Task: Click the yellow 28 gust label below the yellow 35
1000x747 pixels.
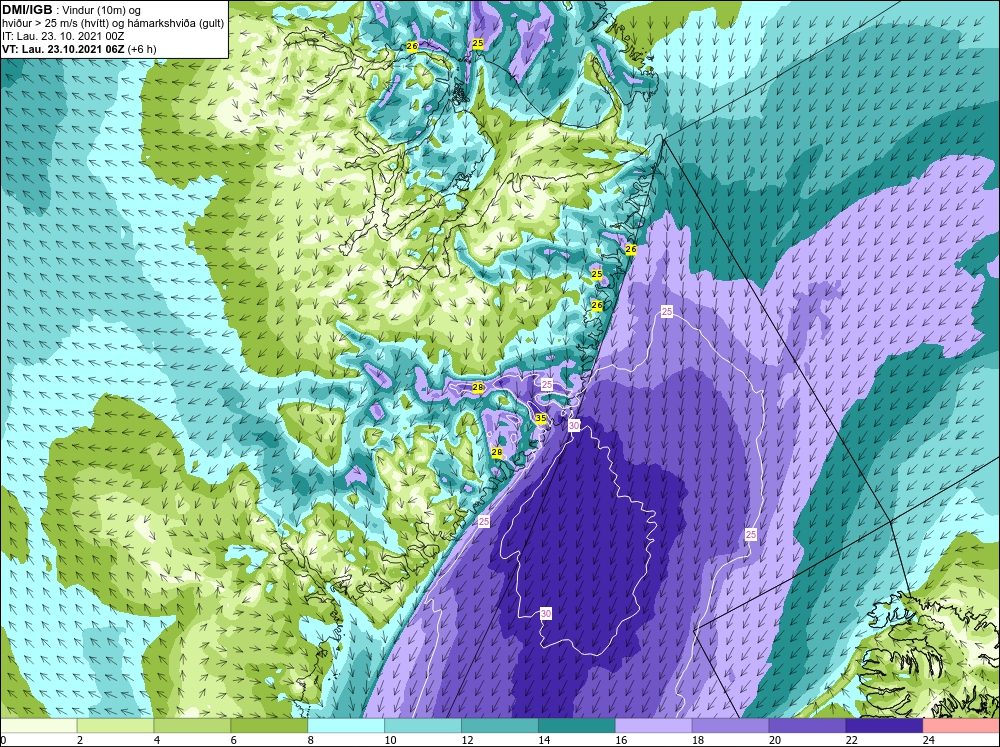Action: click(497, 452)
